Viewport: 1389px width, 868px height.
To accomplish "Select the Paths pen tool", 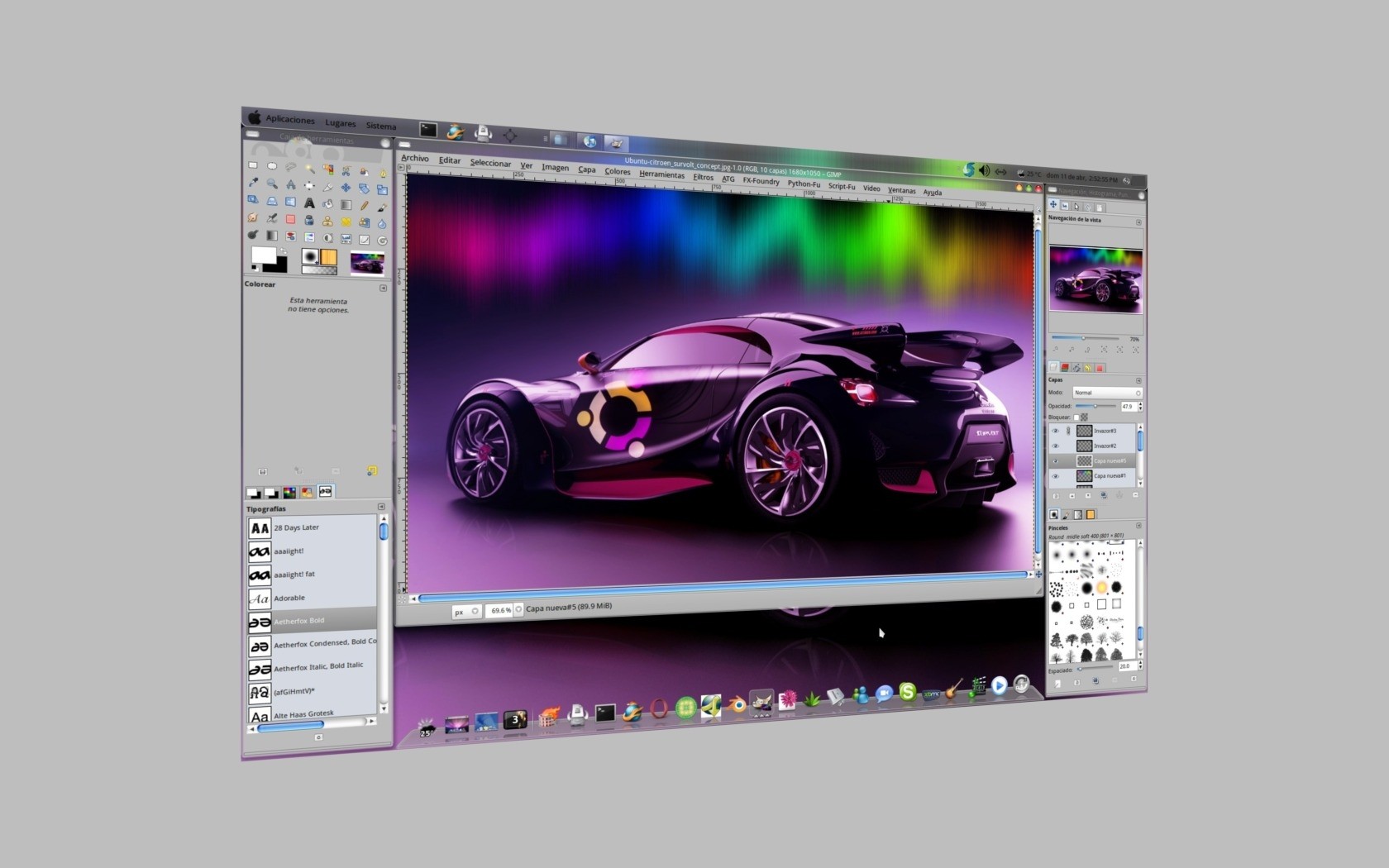I will point(383,173).
